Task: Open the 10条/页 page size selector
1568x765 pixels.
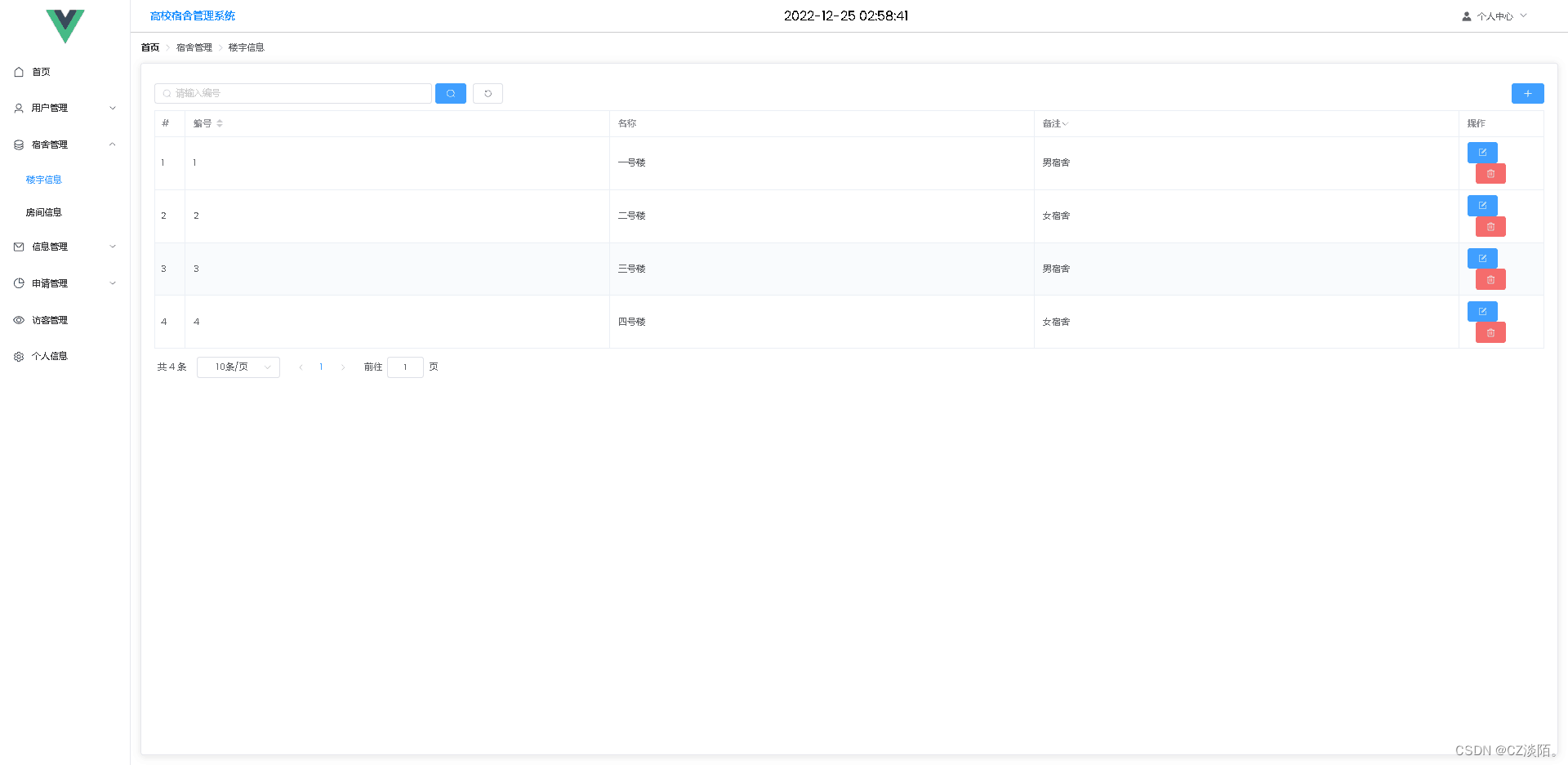Action: click(x=238, y=367)
